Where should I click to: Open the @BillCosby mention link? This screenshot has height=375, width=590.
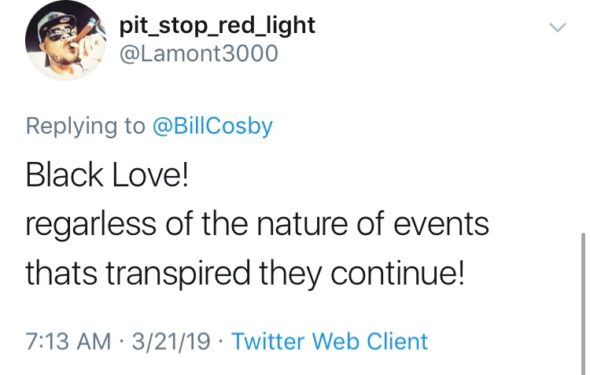[212, 126]
